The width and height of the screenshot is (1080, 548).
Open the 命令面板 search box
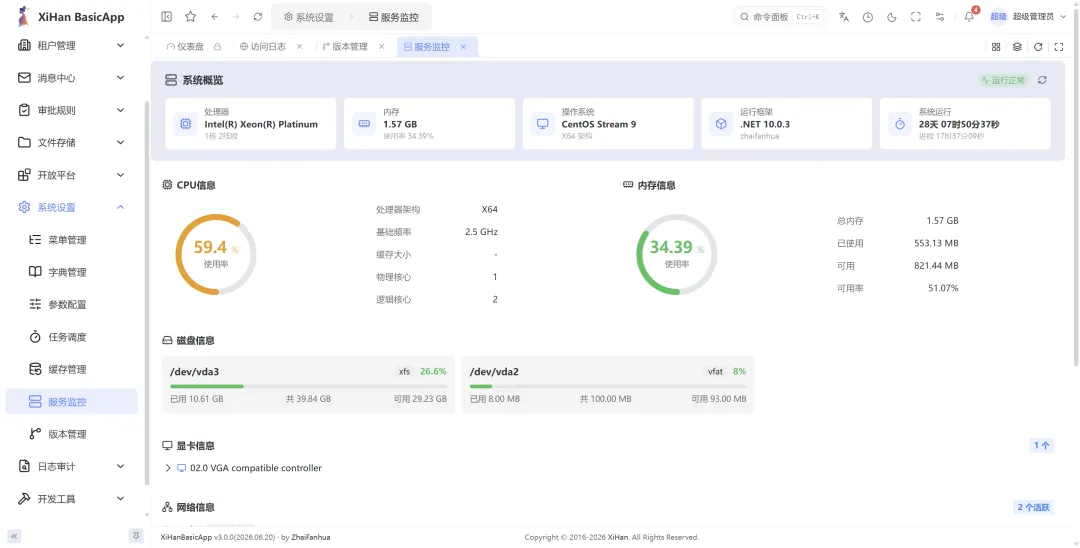[780, 17]
